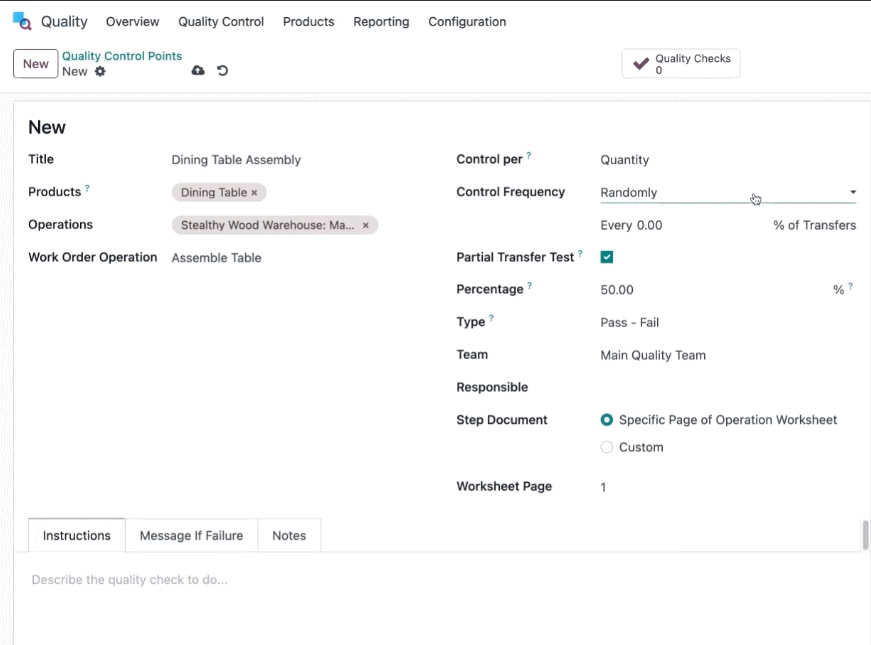
Task: Remove the Stealthy Wood Warehouse operation tag
Action: (x=366, y=226)
